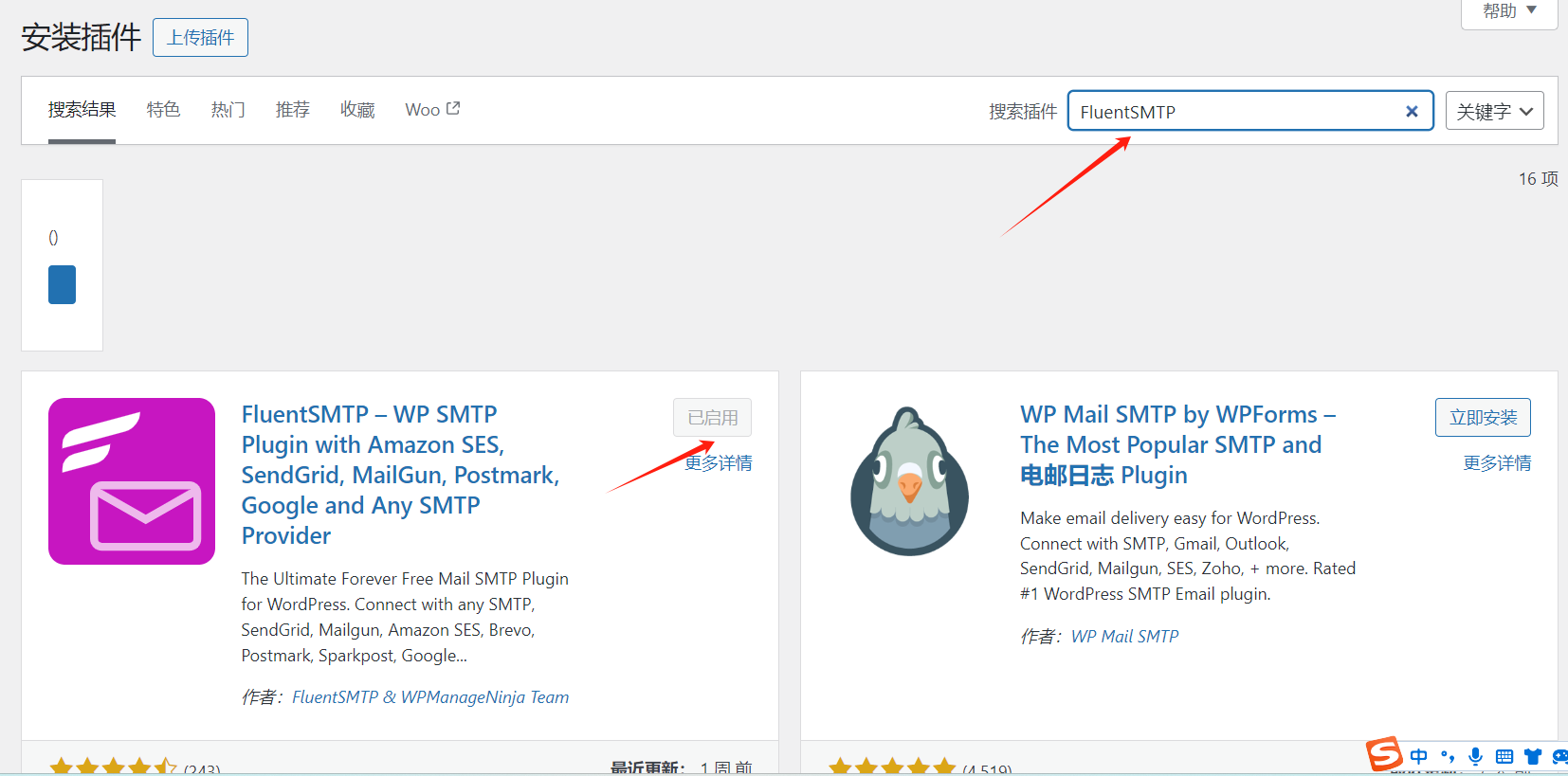Toggle Sogou Chinese/English input mode
Image resolution: width=1568 pixels, height=776 pixels.
click(x=1418, y=756)
